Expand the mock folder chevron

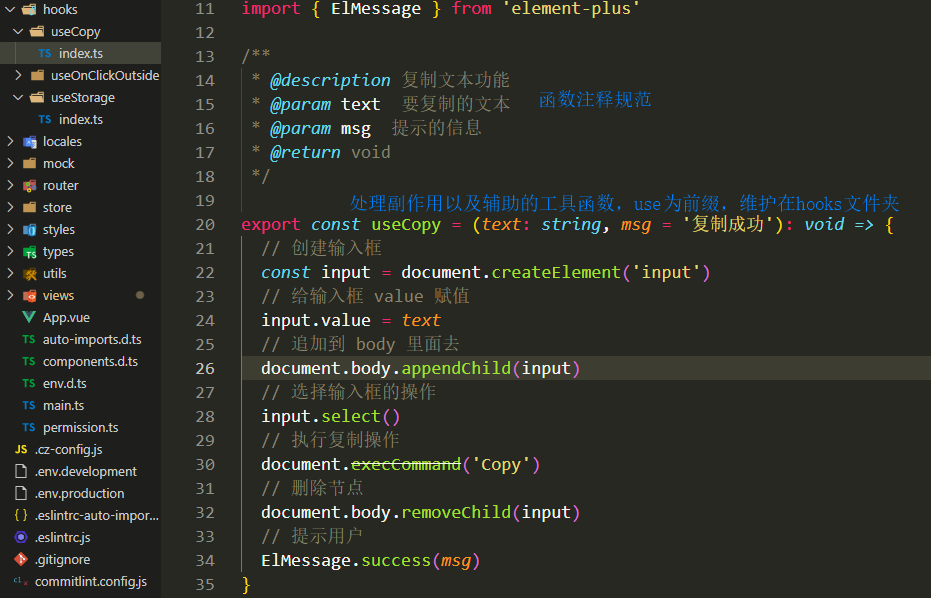(x=10, y=163)
